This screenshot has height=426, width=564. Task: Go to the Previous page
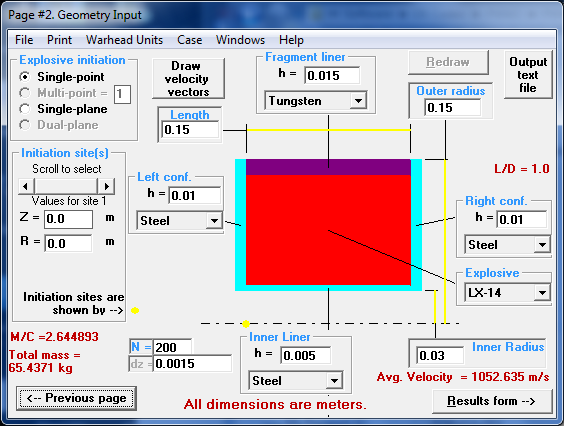coord(76,398)
